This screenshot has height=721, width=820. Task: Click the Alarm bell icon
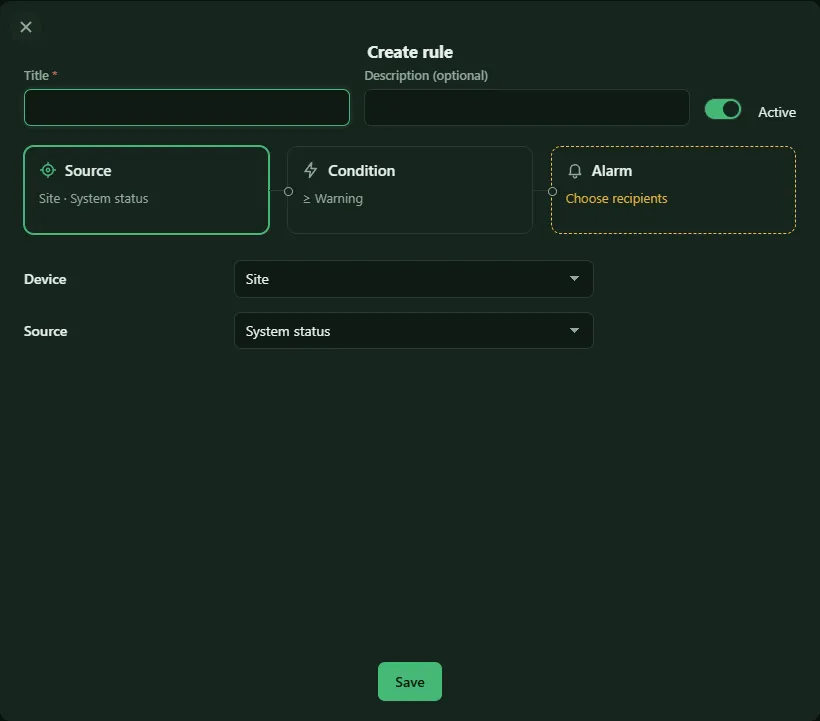click(x=575, y=171)
